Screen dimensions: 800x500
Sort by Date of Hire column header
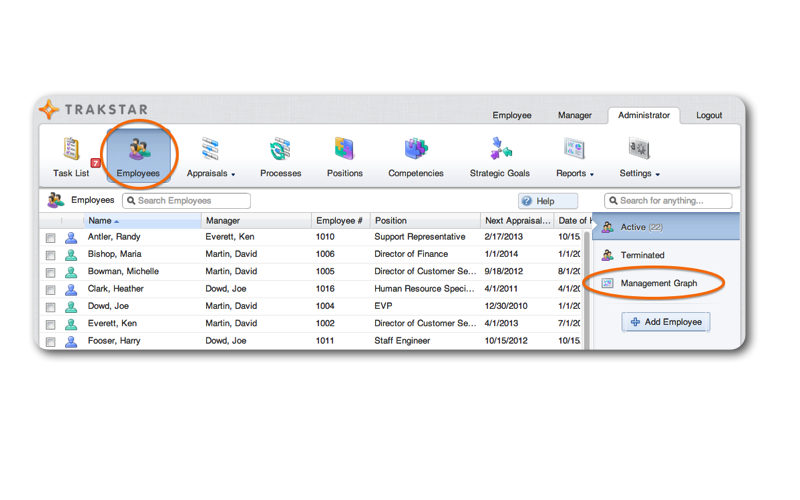[573, 220]
